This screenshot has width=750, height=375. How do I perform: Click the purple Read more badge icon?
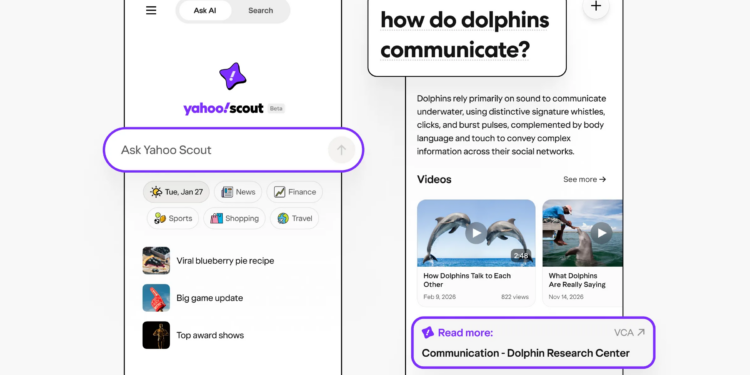pos(428,332)
